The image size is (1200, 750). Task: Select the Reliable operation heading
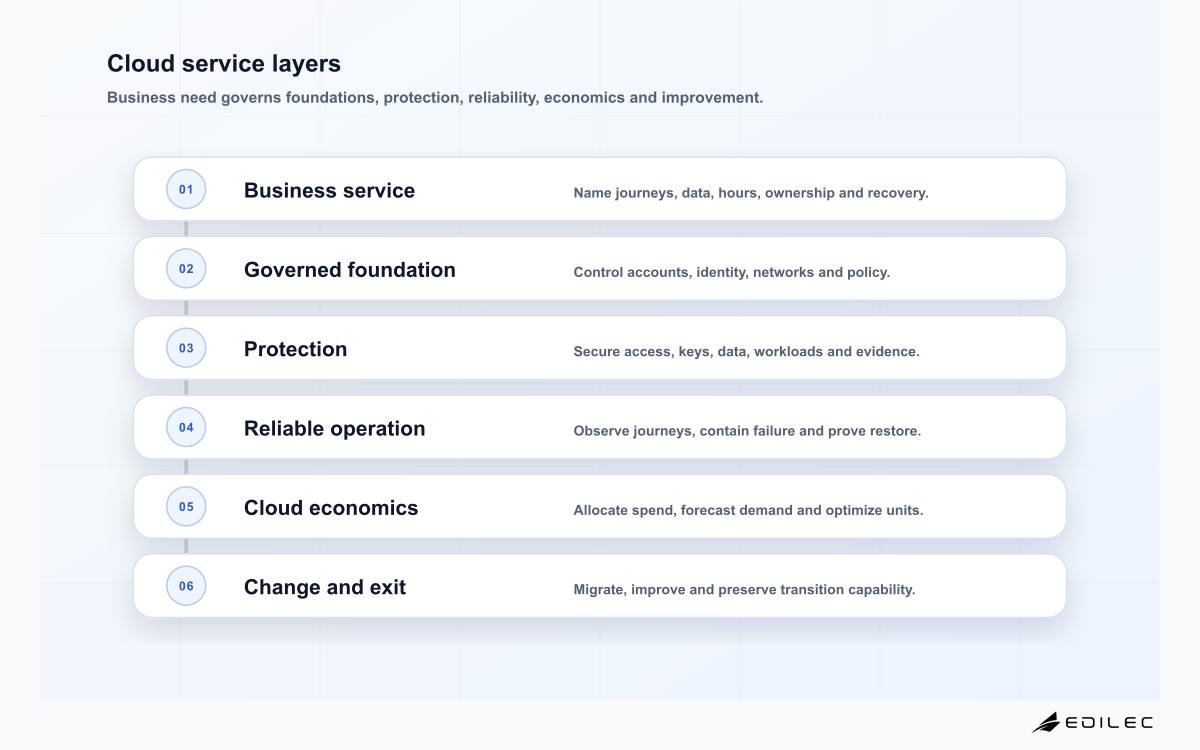[x=335, y=428]
